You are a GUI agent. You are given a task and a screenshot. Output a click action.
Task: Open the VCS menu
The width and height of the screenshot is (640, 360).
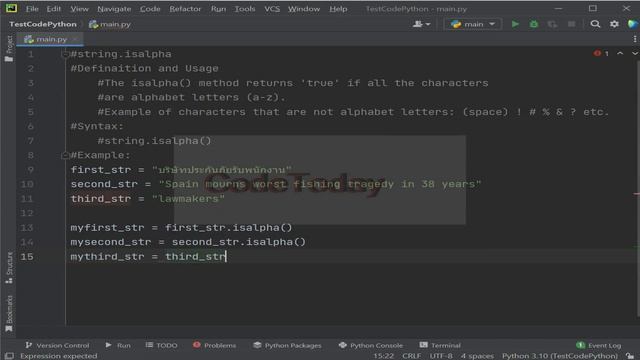pyautogui.click(x=272, y=9)
